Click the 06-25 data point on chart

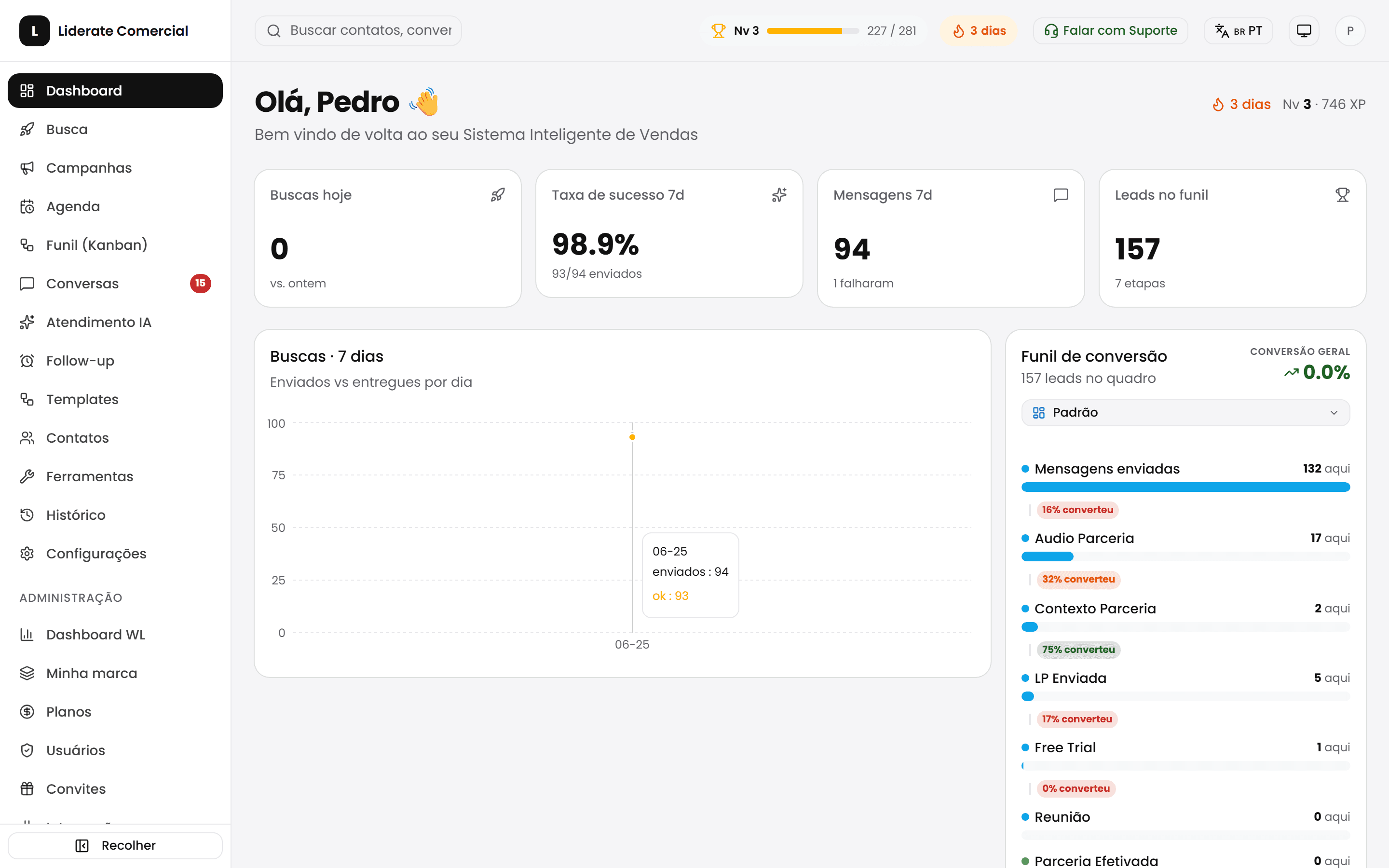click(632, 437)
